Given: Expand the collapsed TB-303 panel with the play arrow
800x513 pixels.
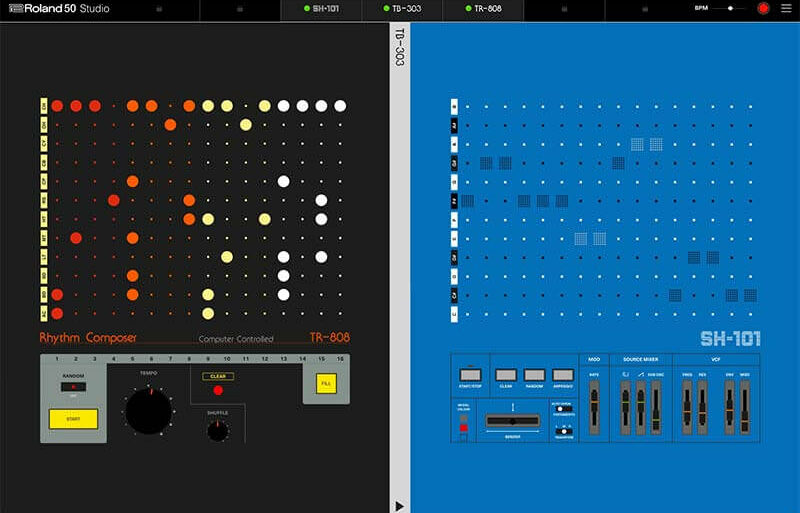Looking at the screenshot, I should [x=399, y=506].
